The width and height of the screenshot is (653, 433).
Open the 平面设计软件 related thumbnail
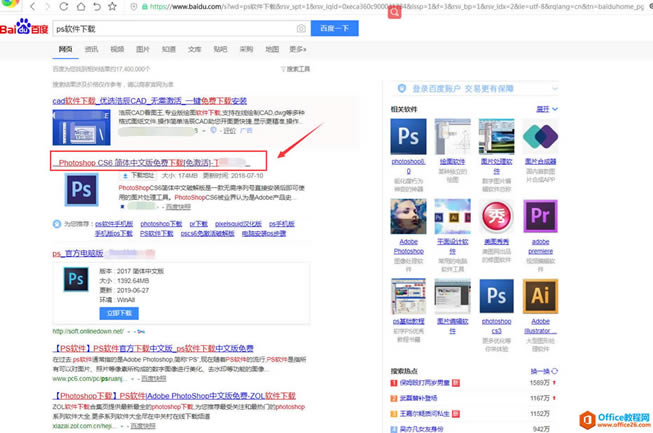(x=453, y=216)
